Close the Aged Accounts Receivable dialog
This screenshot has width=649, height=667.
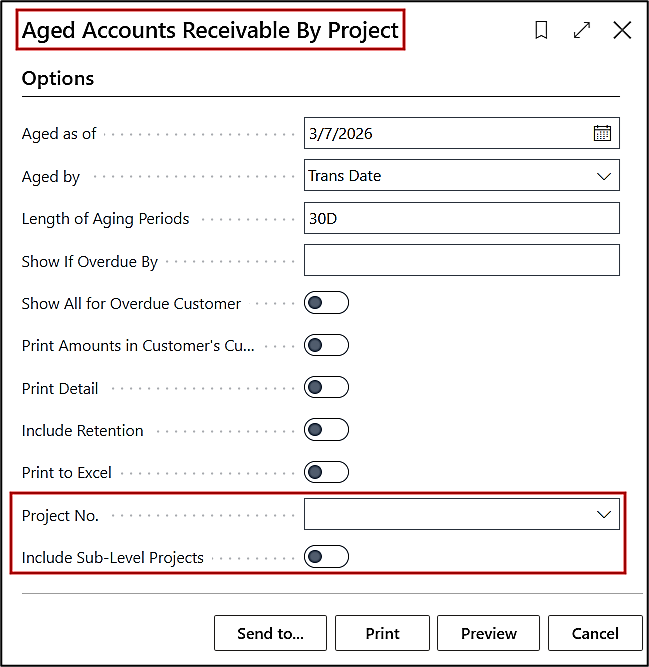pos(622,31)
